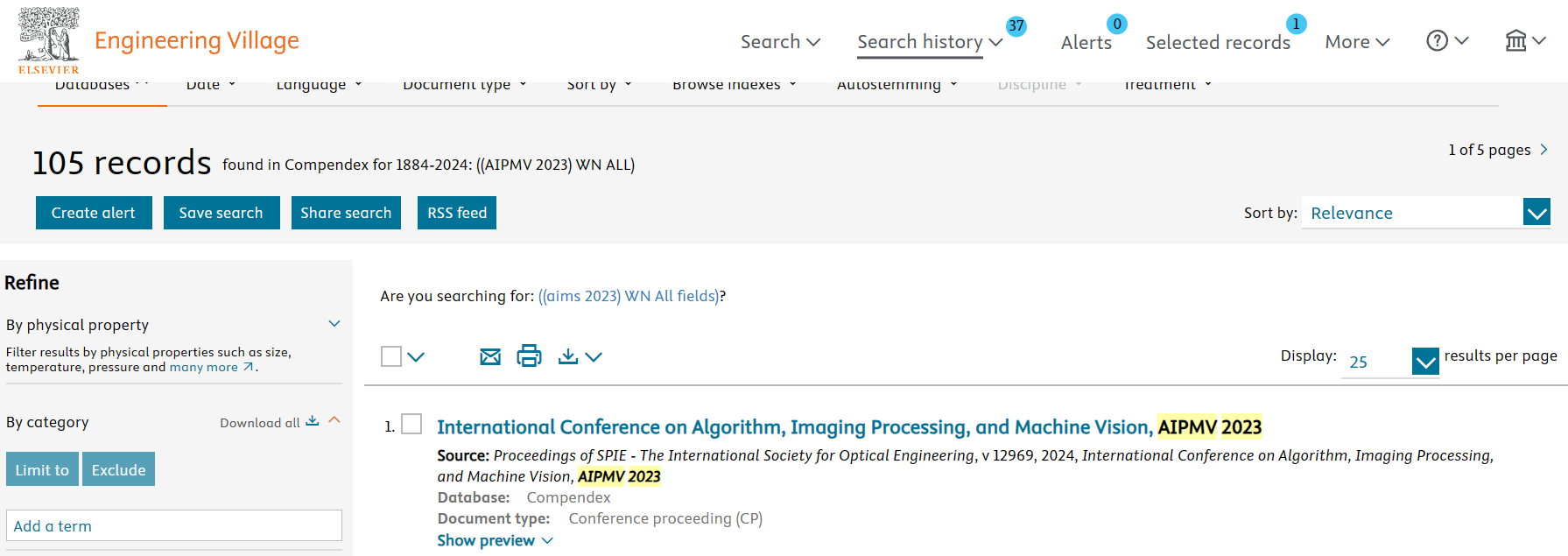Click the Elsevier tree logo

click(x=49, y=40)
